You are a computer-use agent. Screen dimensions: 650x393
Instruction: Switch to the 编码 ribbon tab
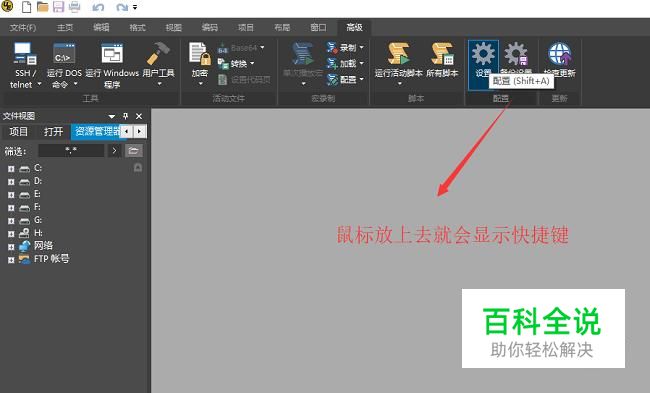point(210,28)
